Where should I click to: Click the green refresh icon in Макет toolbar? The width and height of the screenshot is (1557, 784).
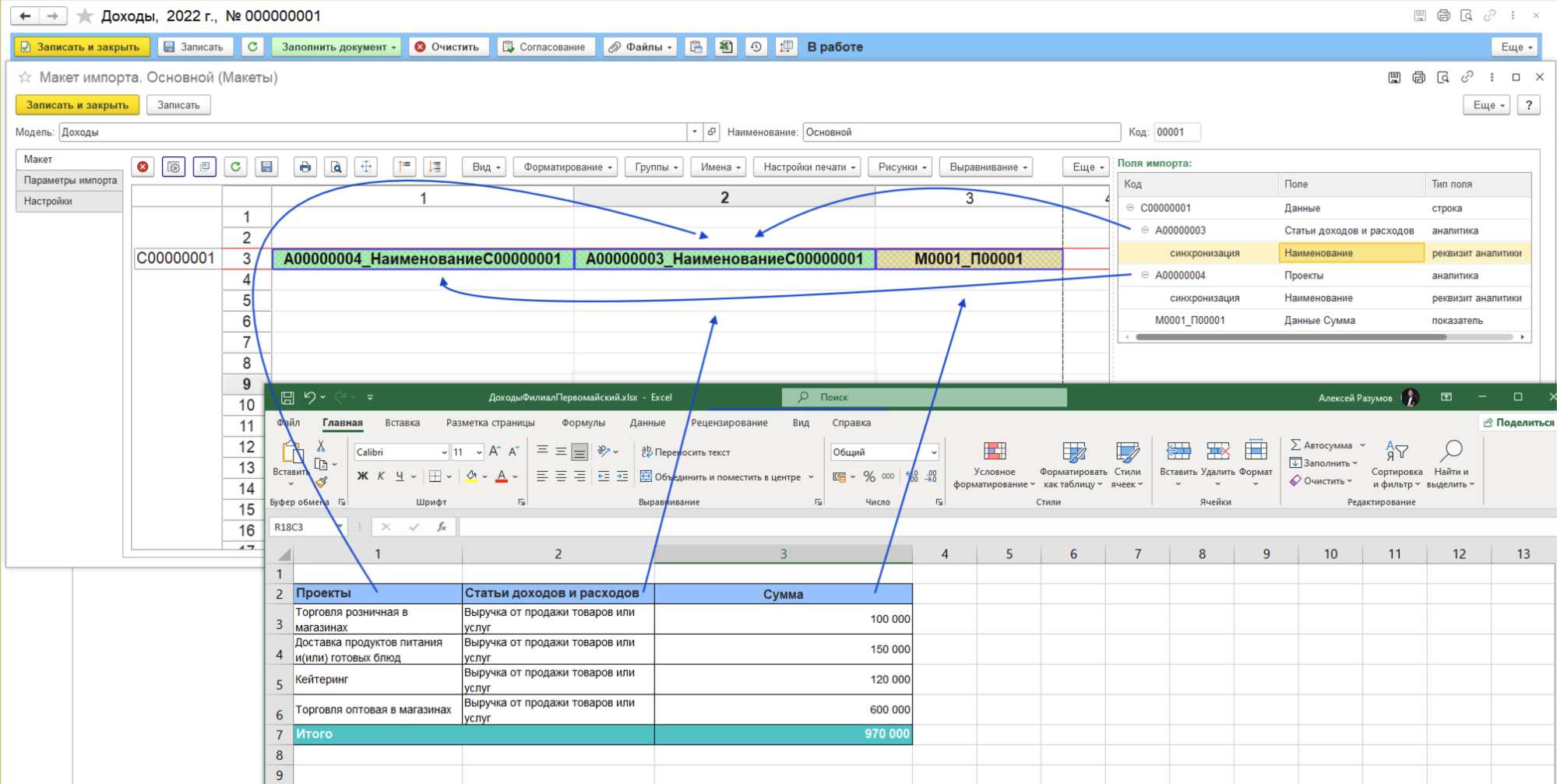pos(236,167)
